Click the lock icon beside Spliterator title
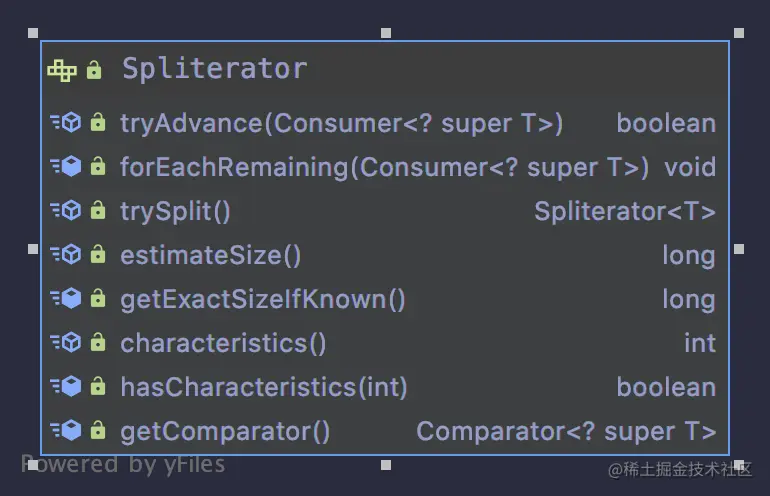Image resolution: width=770 pixels, height=496 pixels. (x=94, y=70)
